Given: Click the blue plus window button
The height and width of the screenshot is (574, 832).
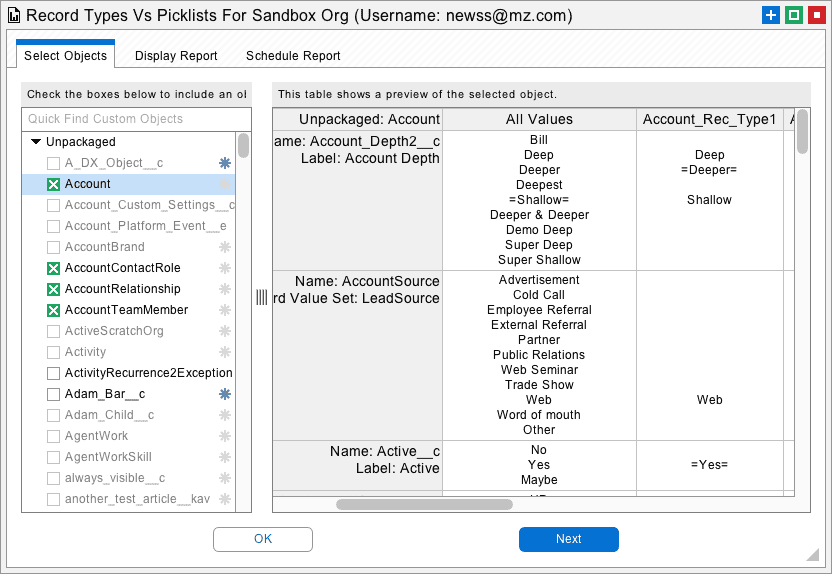Looking at the screenshot, I should [x=770, y=15].
